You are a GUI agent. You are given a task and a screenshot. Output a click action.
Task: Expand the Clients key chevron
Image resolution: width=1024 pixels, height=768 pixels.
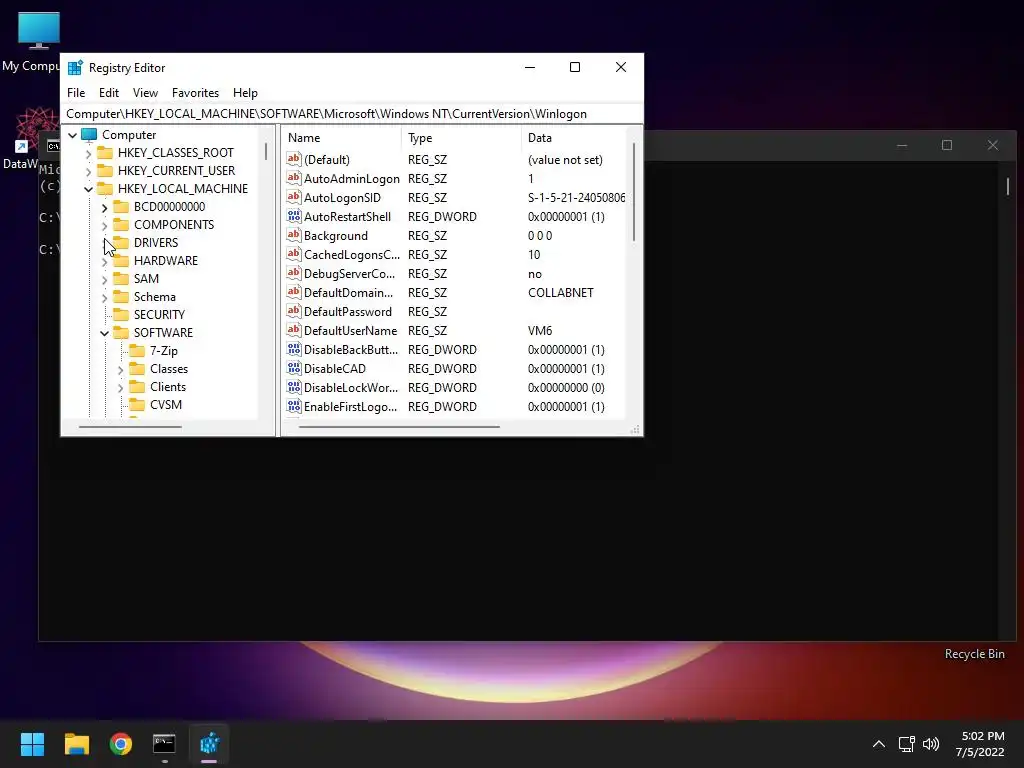pos(121,387)
